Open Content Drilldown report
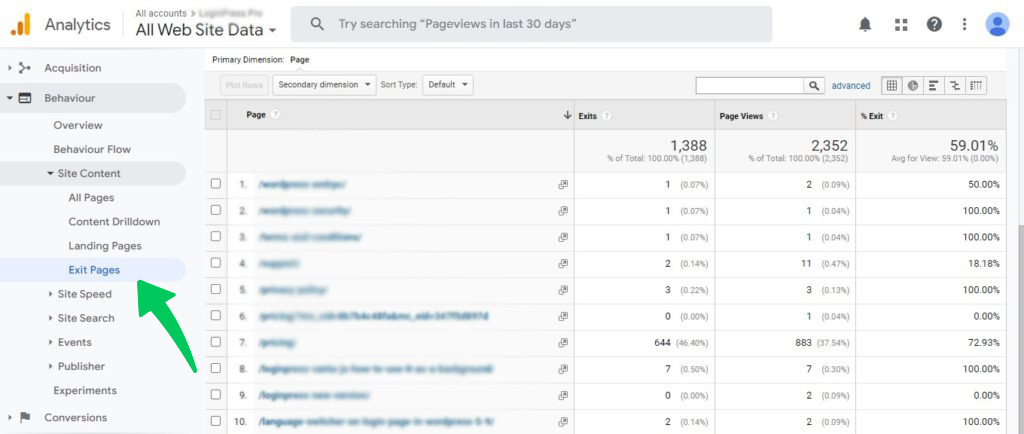 (114, 222)
